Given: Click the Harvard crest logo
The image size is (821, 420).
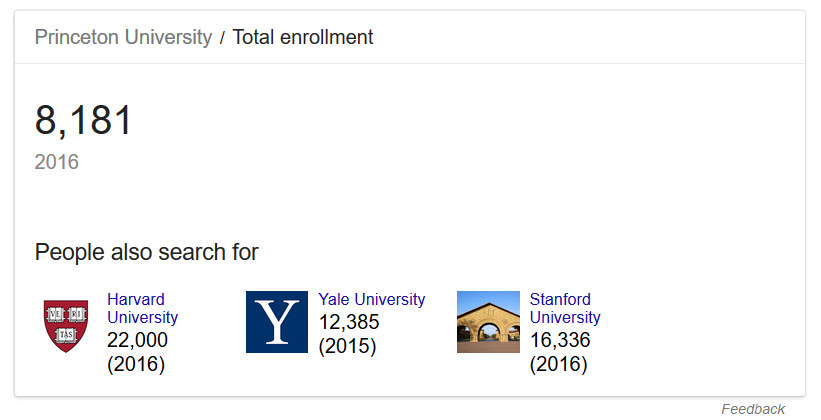Looking at the screenshot, I should (x=65, y=324).
